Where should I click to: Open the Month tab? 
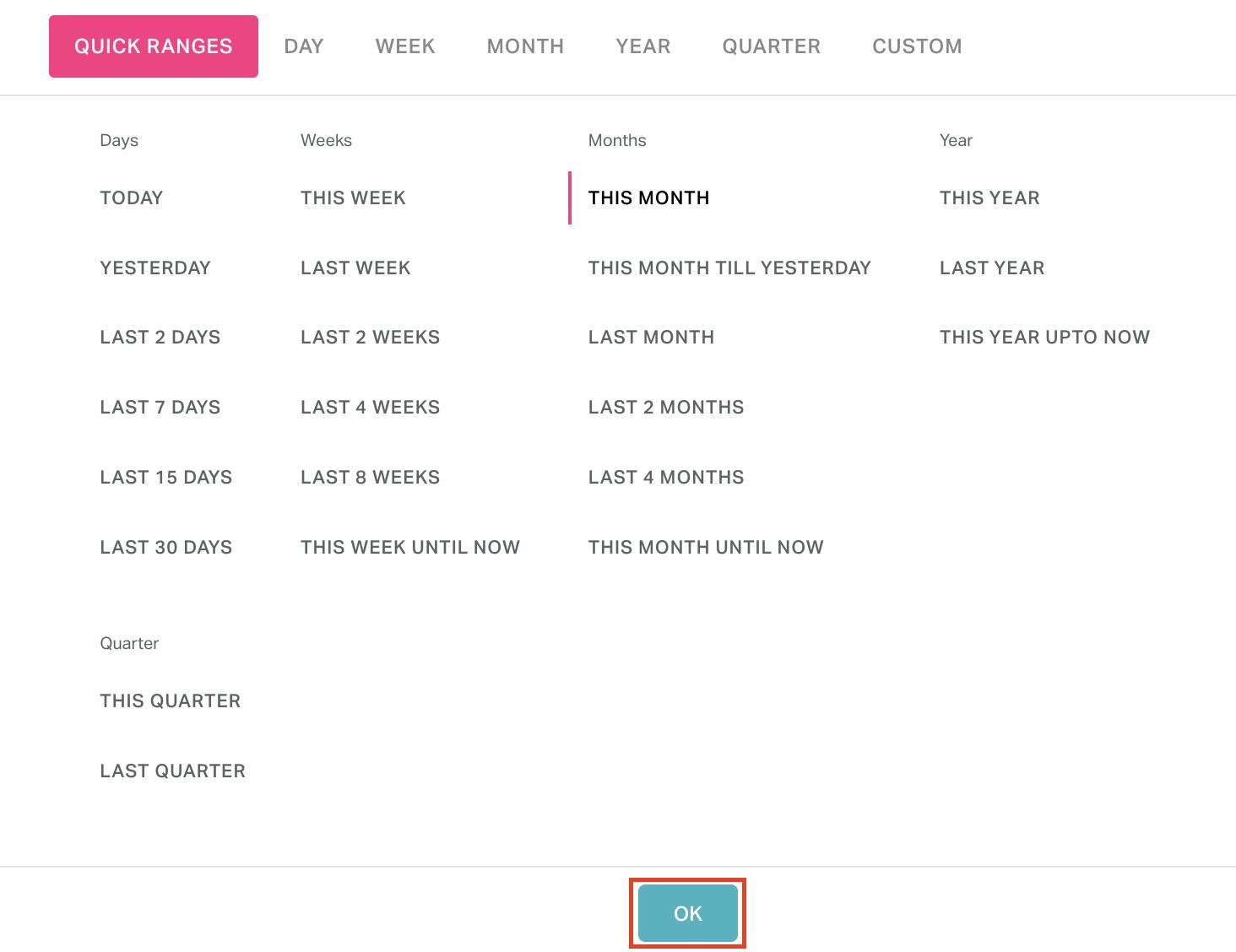coord(525,46)
